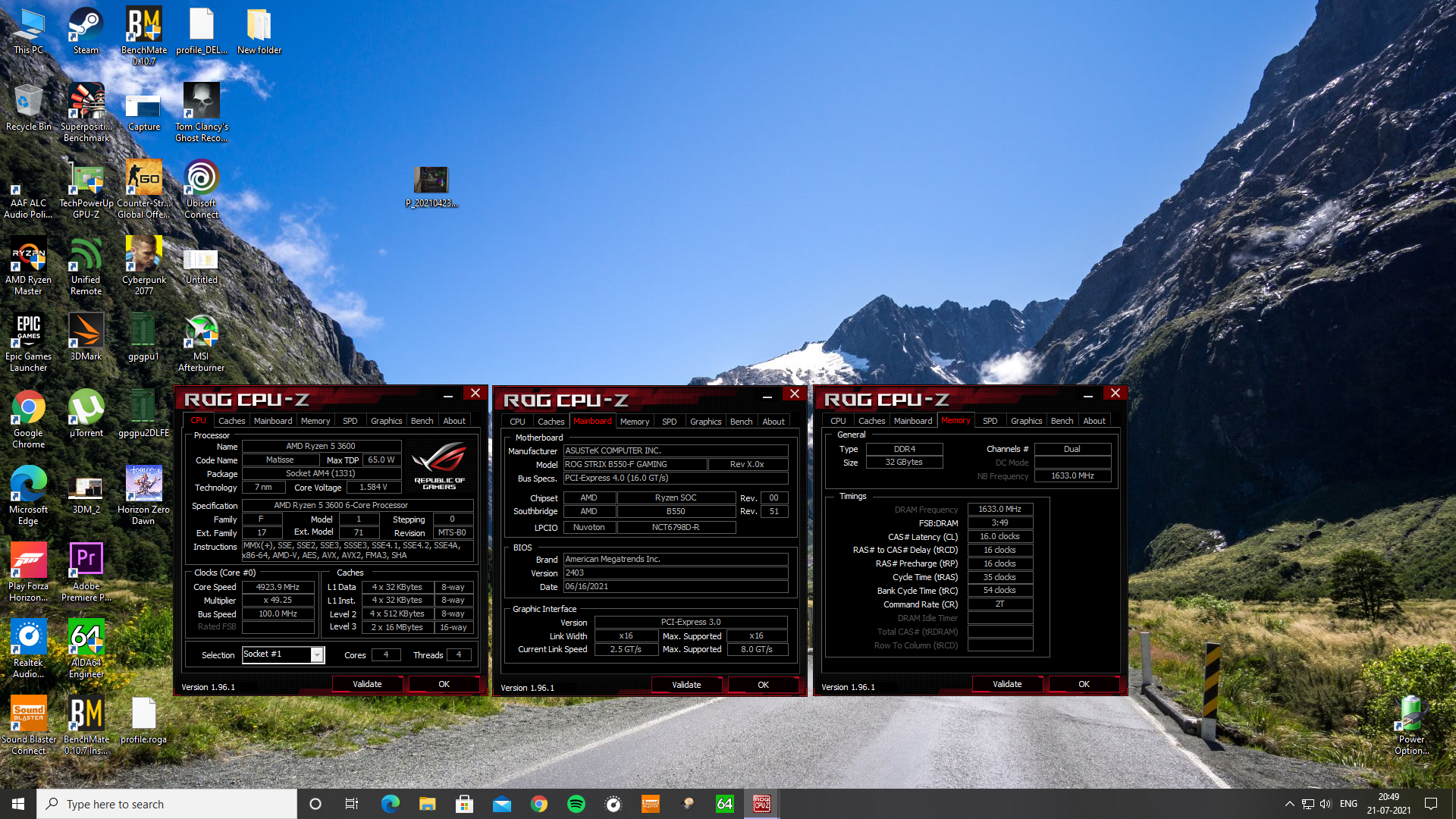The height and width of the screenshot is (819, 1456).
Task: Click the taskbar clock showing 20:49
Action: [x=1389, y=804]
